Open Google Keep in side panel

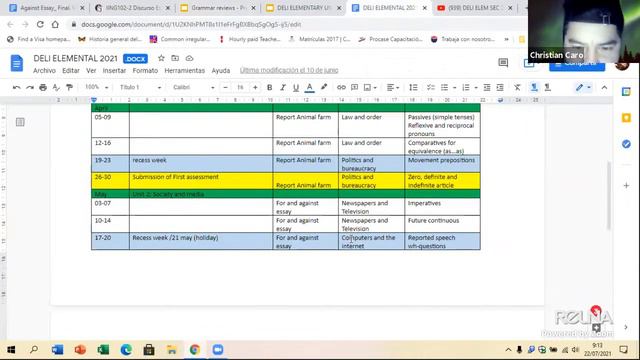pyautogui.click(x=626, y=118)
